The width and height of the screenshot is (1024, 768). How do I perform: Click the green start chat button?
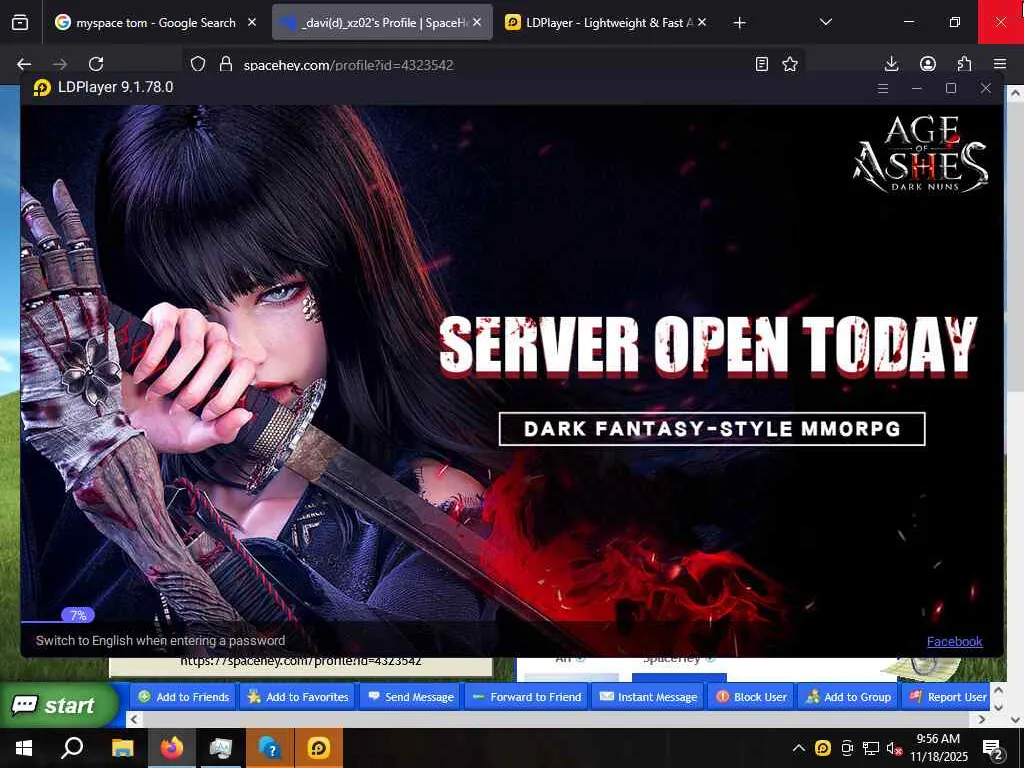click(x=59, y=705)
